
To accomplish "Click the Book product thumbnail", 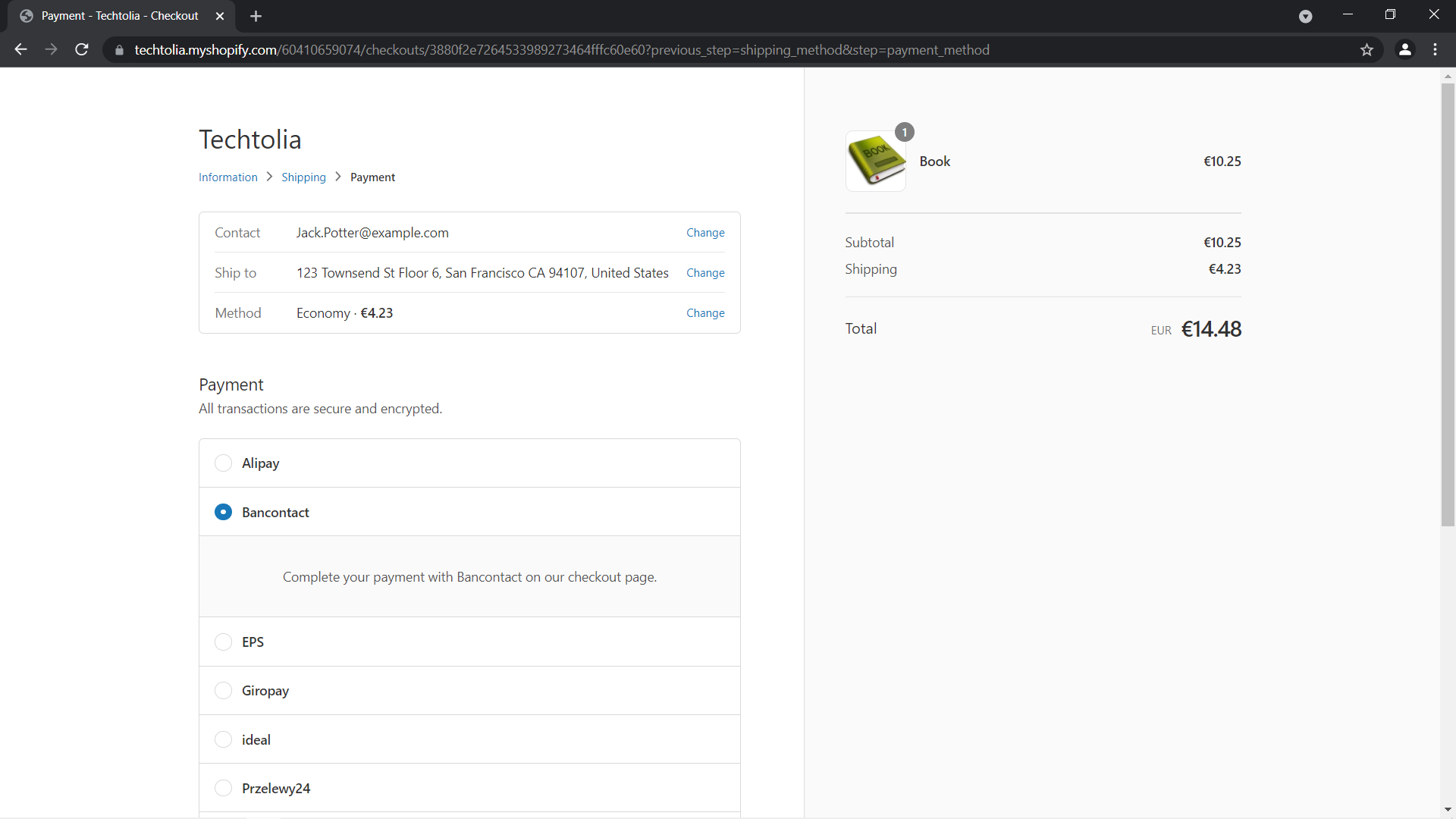I will (x=876, y=161).
